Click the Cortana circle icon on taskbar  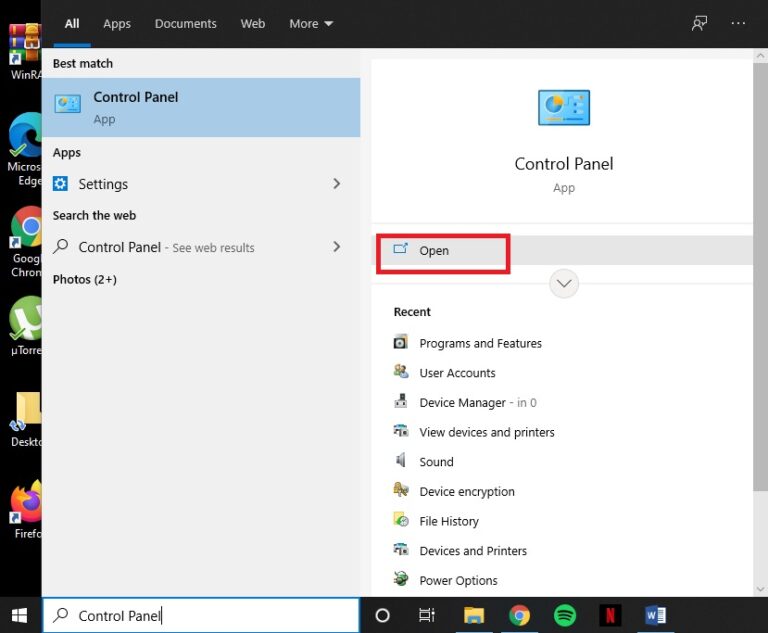pyautogui.click(x=382, y=615)
